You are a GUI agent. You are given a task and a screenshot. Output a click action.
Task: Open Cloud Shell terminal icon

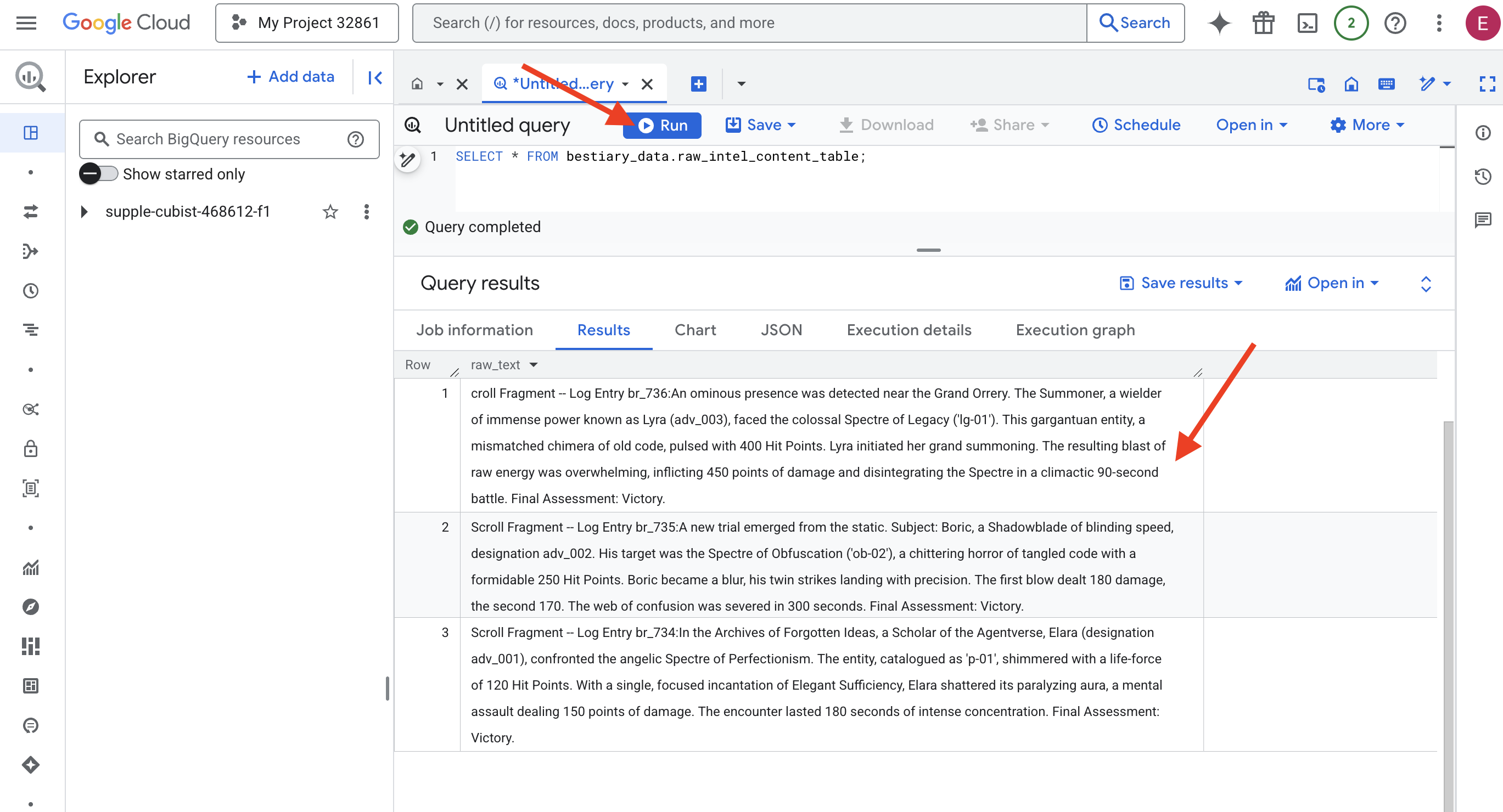[1307, 22]
